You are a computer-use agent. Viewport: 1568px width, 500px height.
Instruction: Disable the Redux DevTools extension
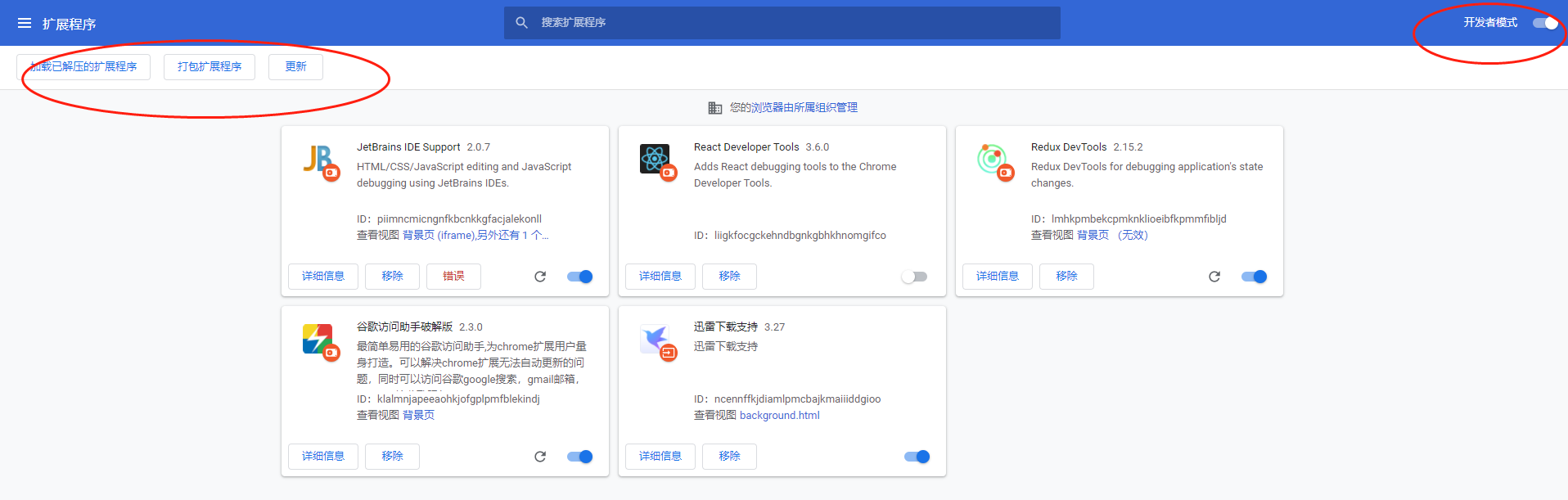(1255, 277)
